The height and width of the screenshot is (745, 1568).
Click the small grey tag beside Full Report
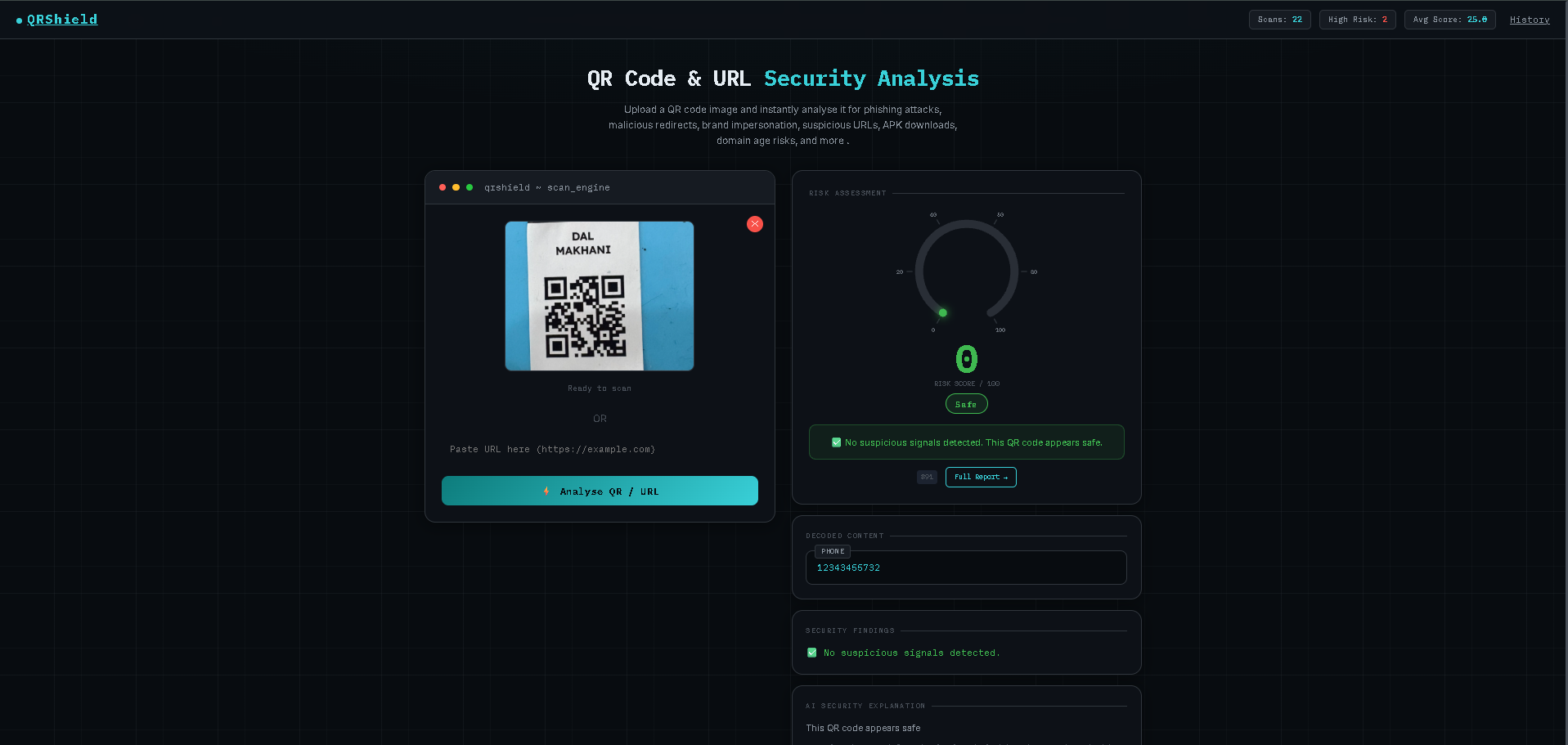click(x=927, y=477)
